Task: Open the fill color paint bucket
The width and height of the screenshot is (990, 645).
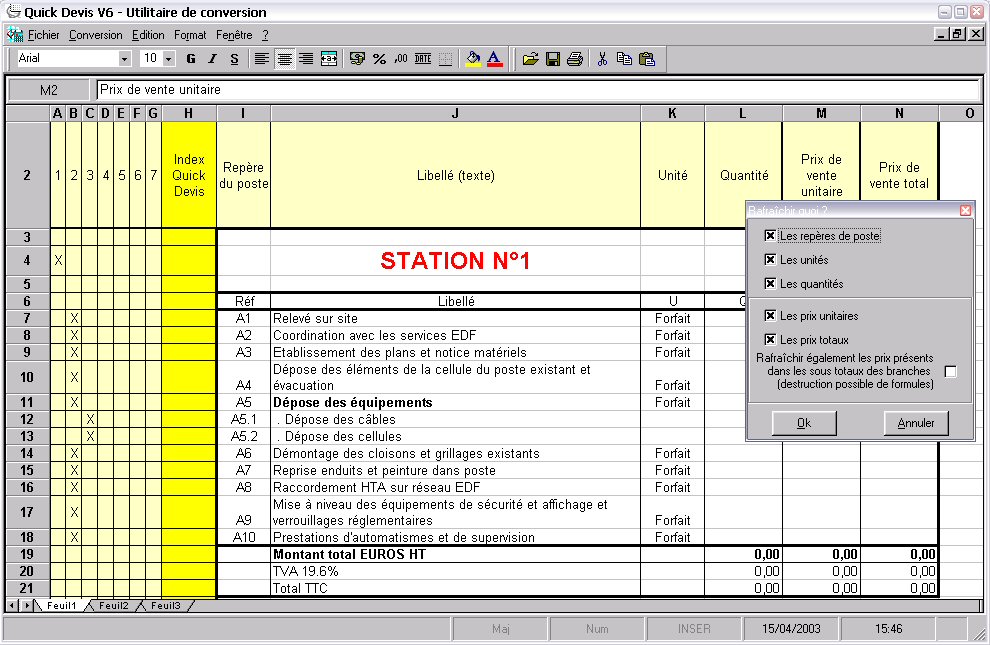Action: [x=473, y=59]
